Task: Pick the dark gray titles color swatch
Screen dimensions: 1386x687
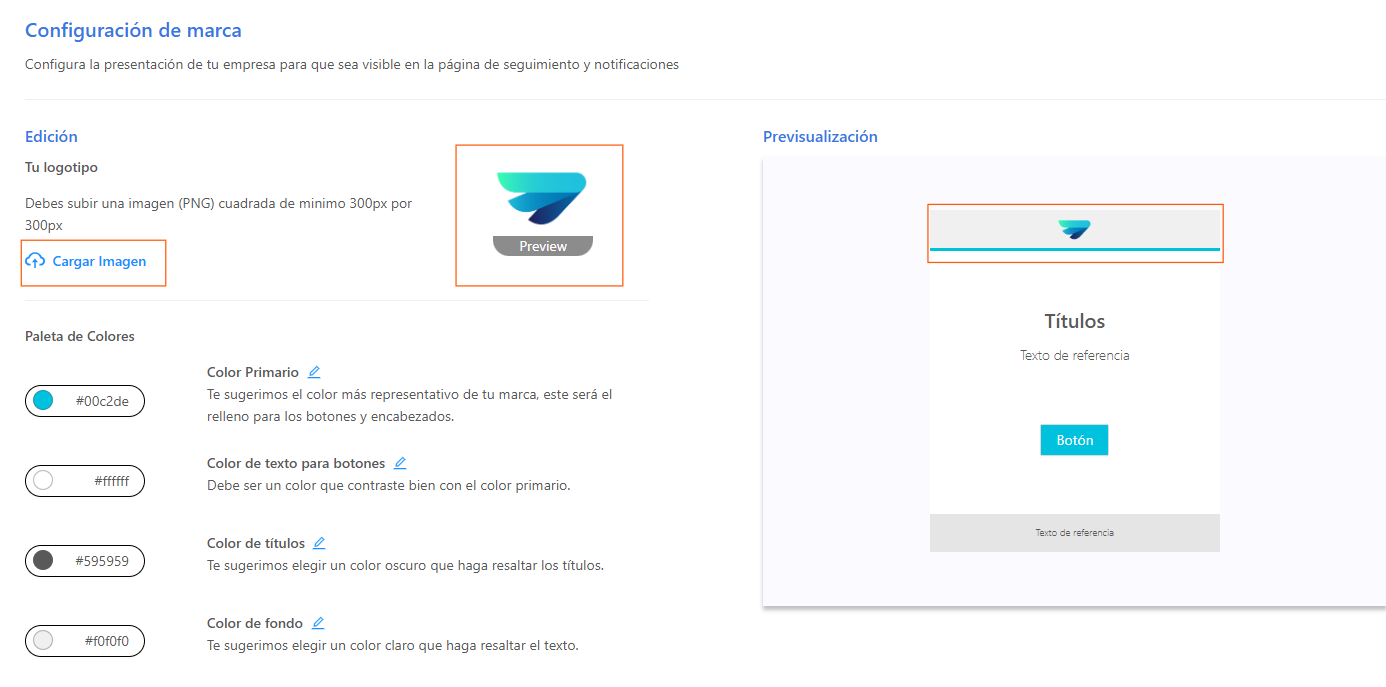Action: click(x=43, y=561)
